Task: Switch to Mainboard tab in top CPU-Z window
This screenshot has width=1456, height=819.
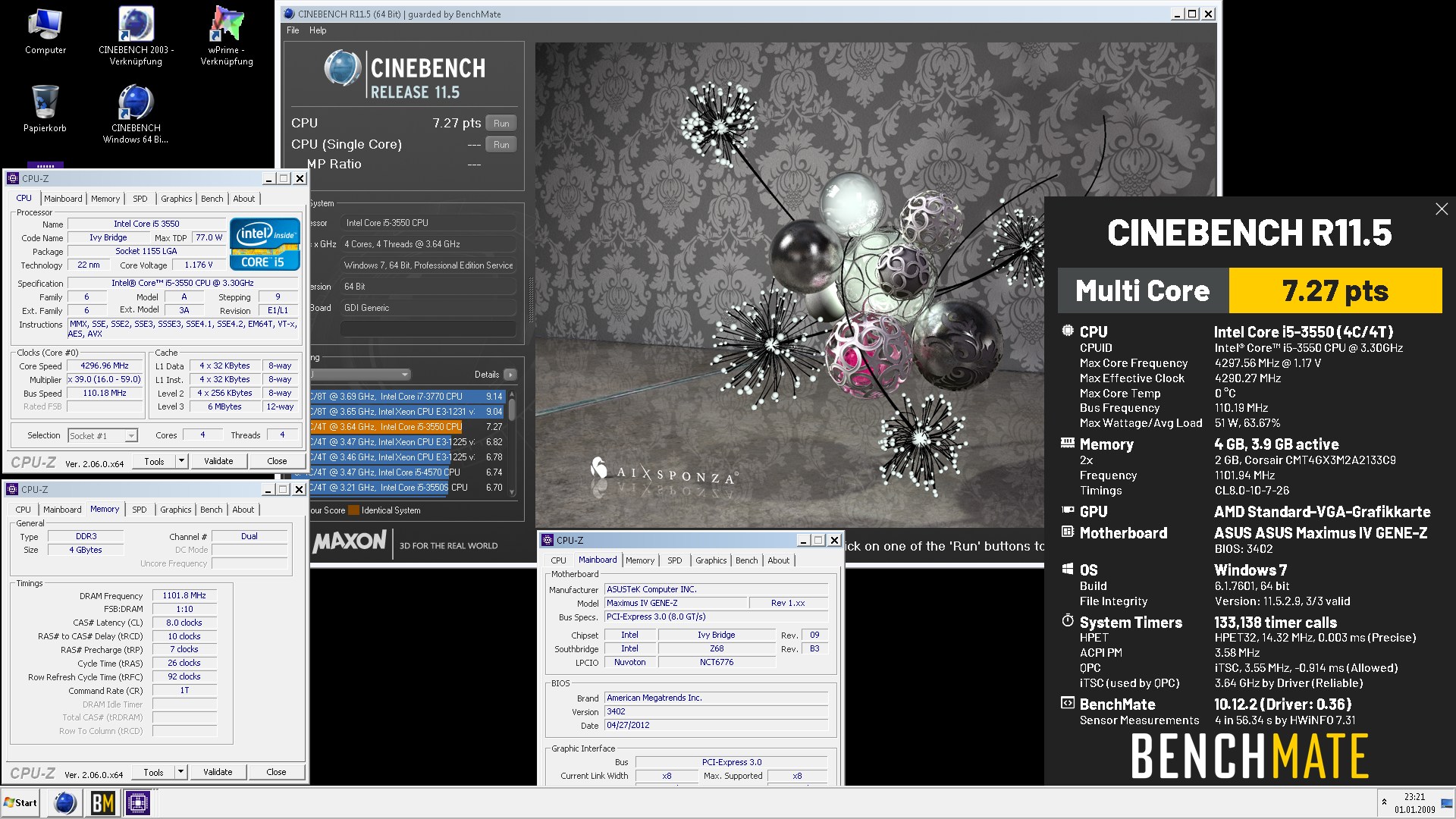Action: tap(63, 199)
